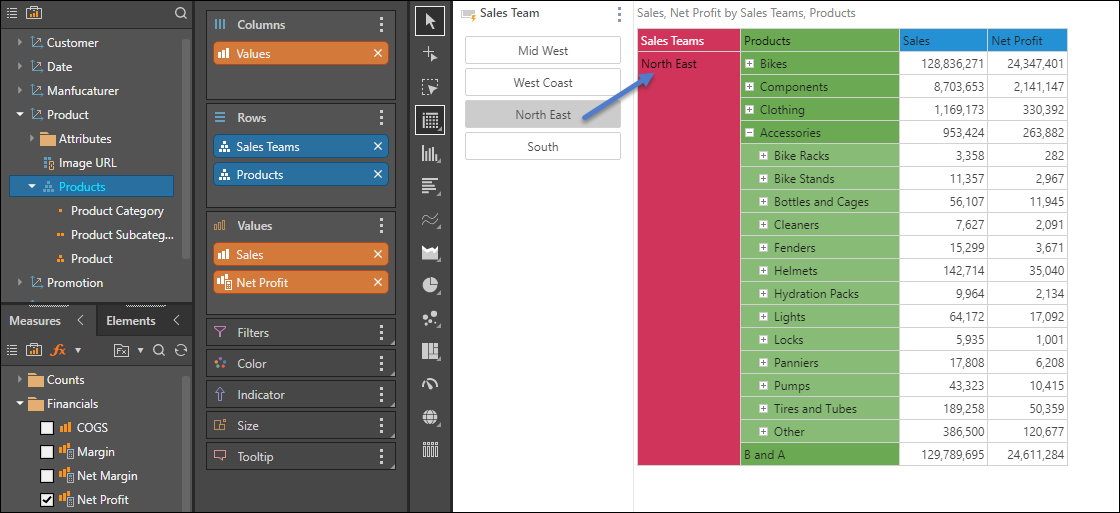Open the fx formula icon in Measures
The width and height of the screenshot is (1120, 513).
click(59, 350)
